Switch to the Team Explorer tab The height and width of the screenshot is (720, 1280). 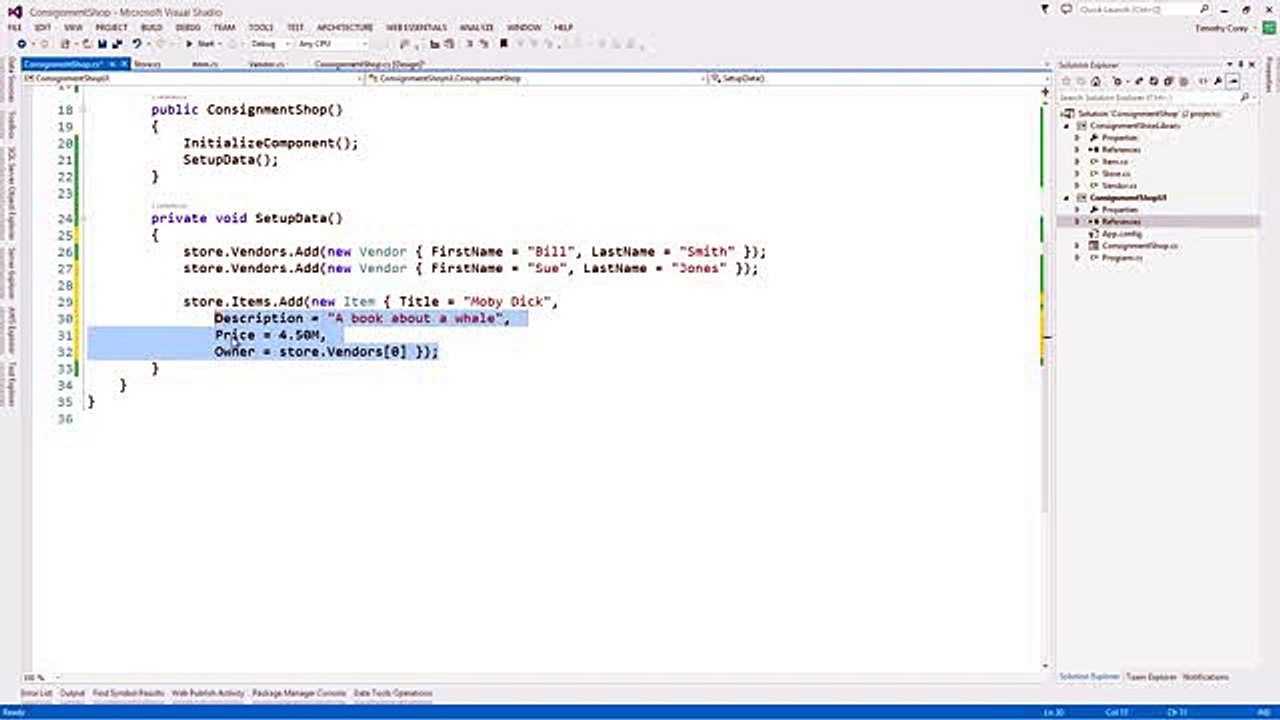(x=1152, y=677)
